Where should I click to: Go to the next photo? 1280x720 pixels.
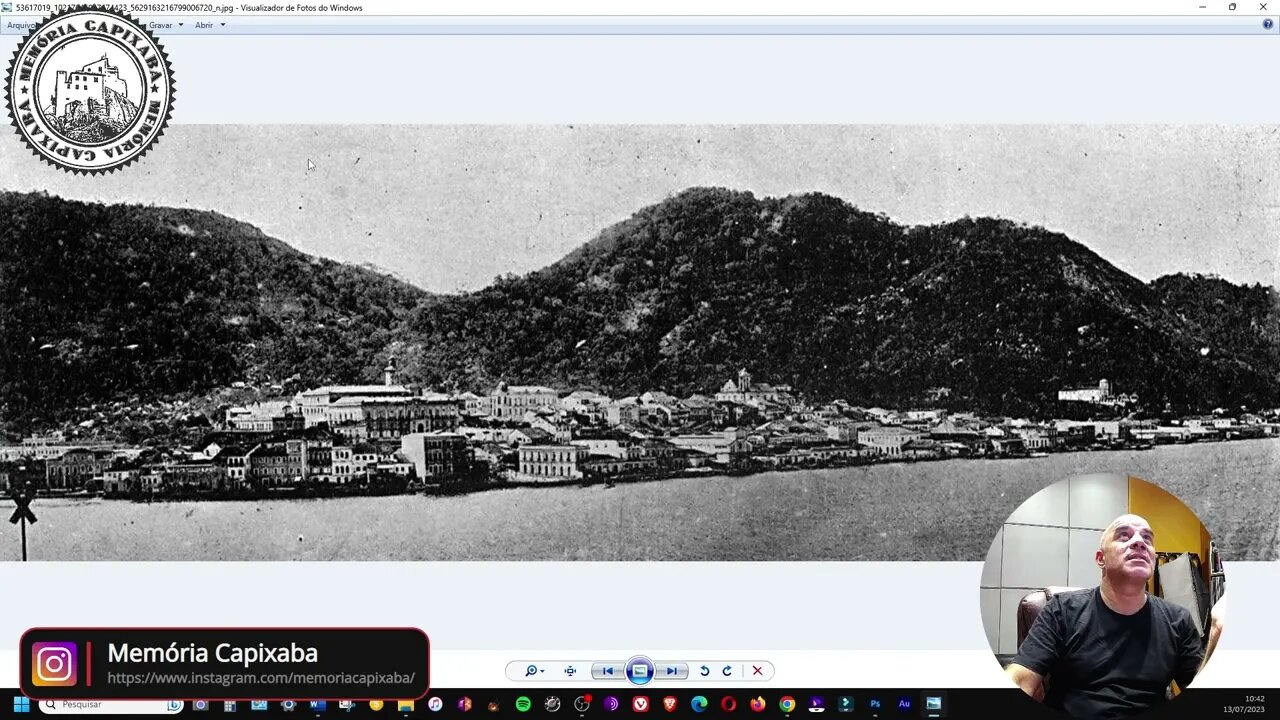(672, 671)
